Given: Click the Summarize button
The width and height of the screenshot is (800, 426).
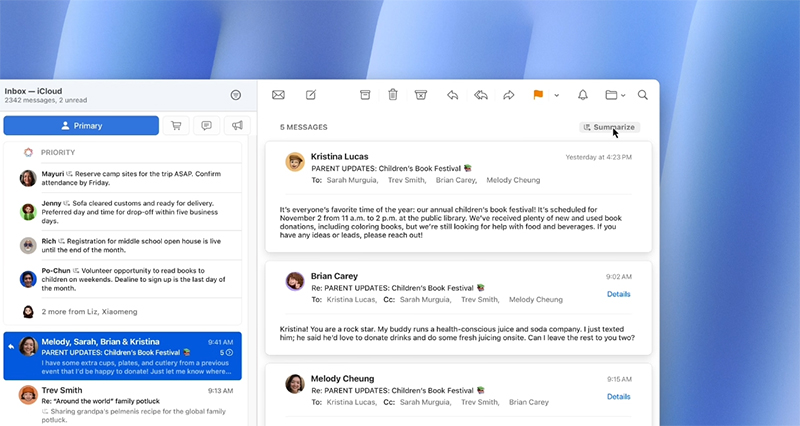Looking at the screenshot, I should point(608,127).
